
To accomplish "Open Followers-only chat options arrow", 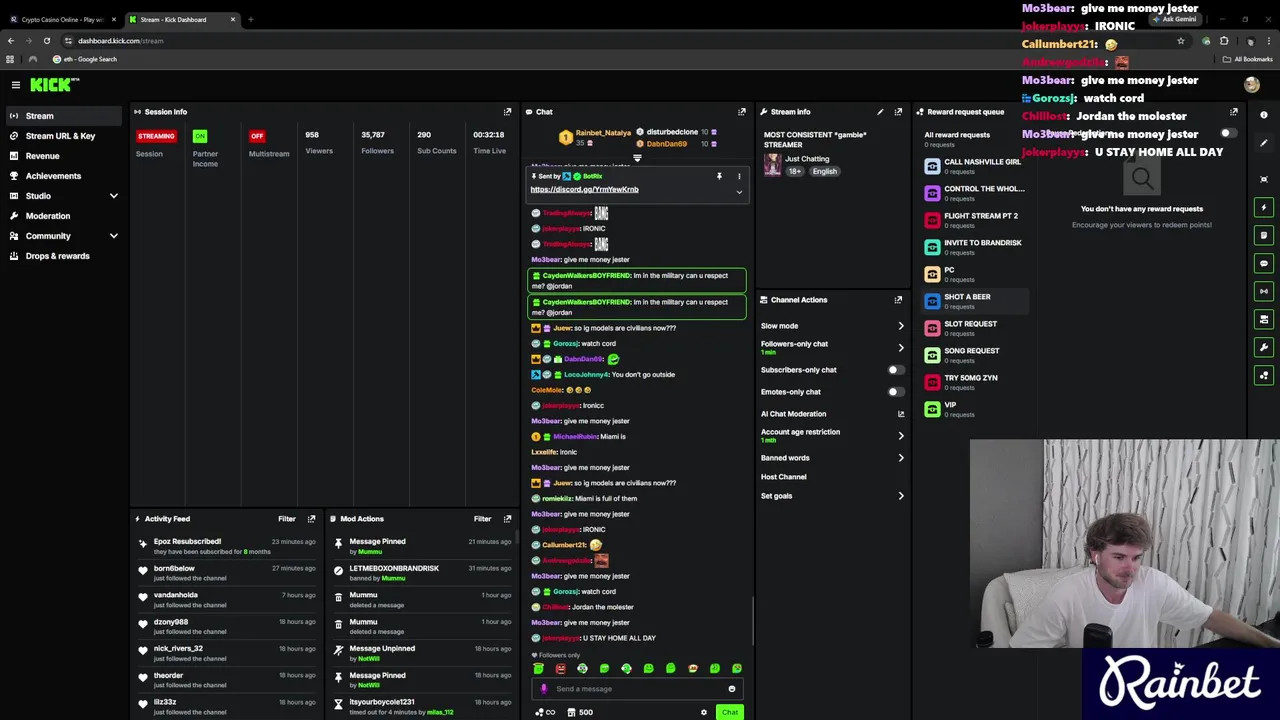I will pyautogui.click(x=900, y=348).
